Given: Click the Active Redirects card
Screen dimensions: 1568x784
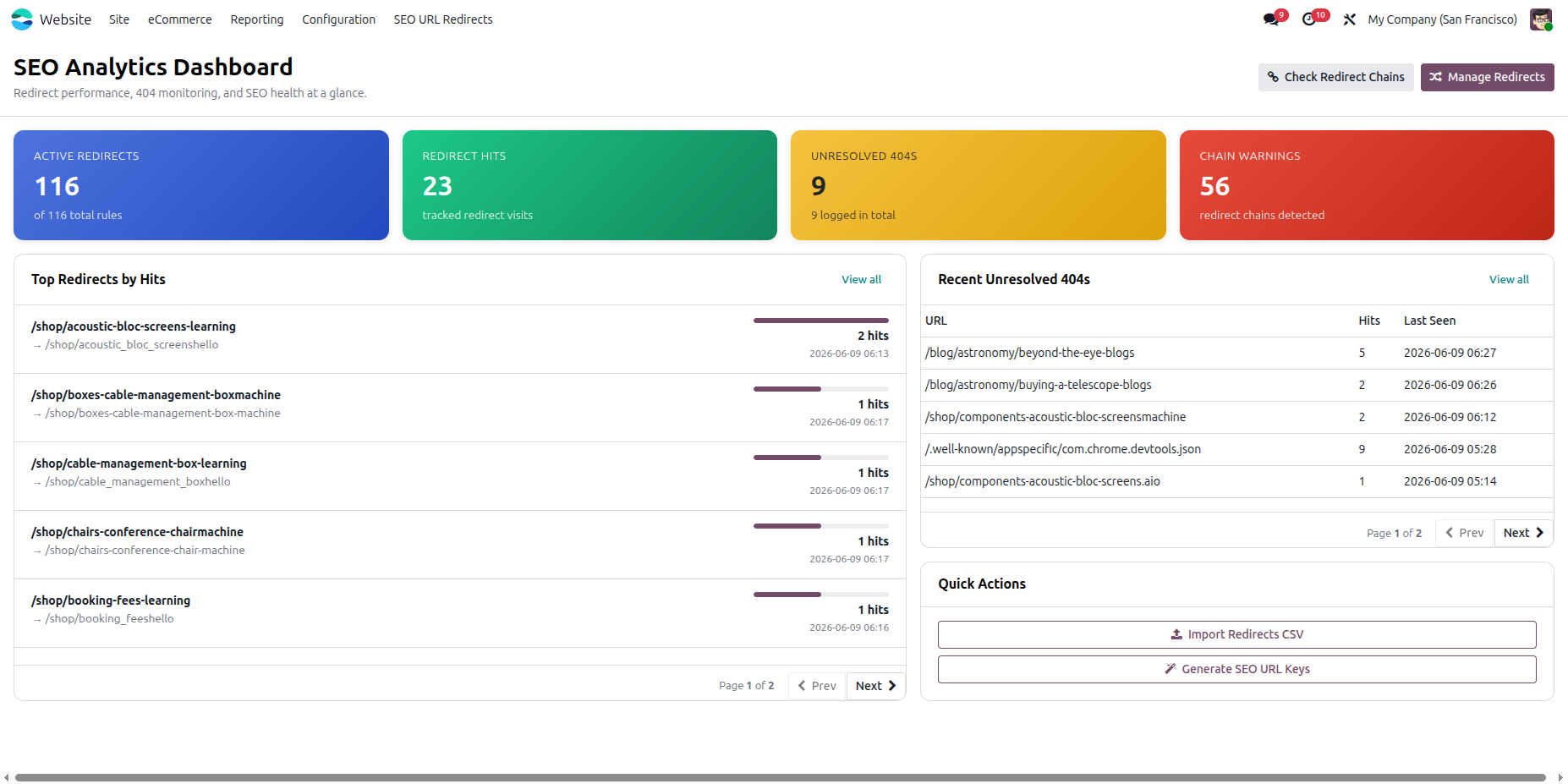Looking at the screenshot, I should tap(201, 185).
